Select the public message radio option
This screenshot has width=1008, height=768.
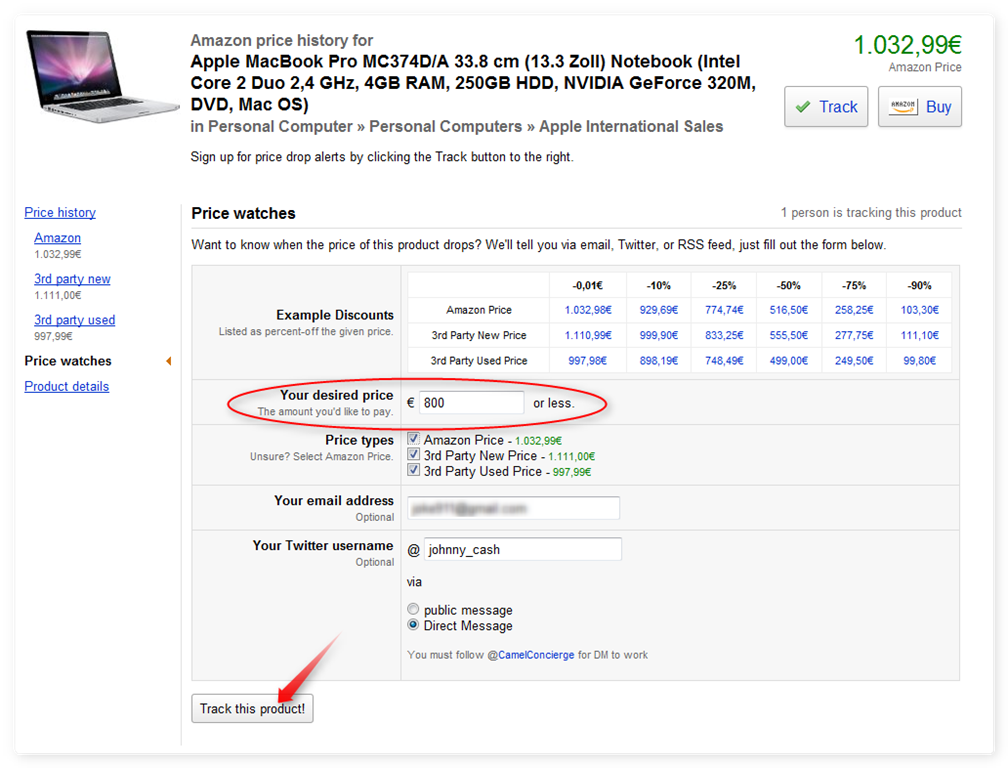tap(413, 609)
